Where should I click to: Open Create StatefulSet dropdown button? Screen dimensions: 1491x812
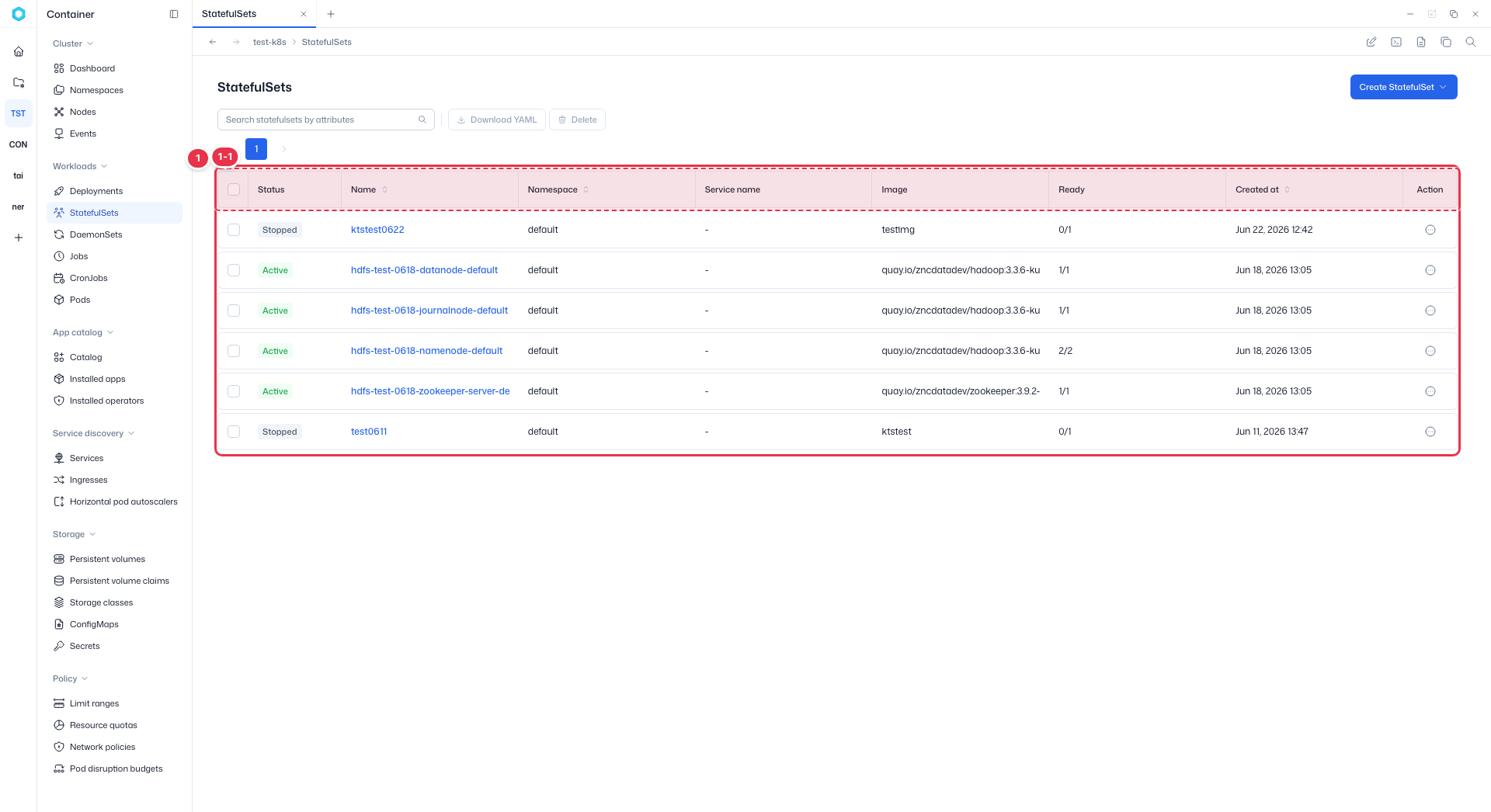1403,87
